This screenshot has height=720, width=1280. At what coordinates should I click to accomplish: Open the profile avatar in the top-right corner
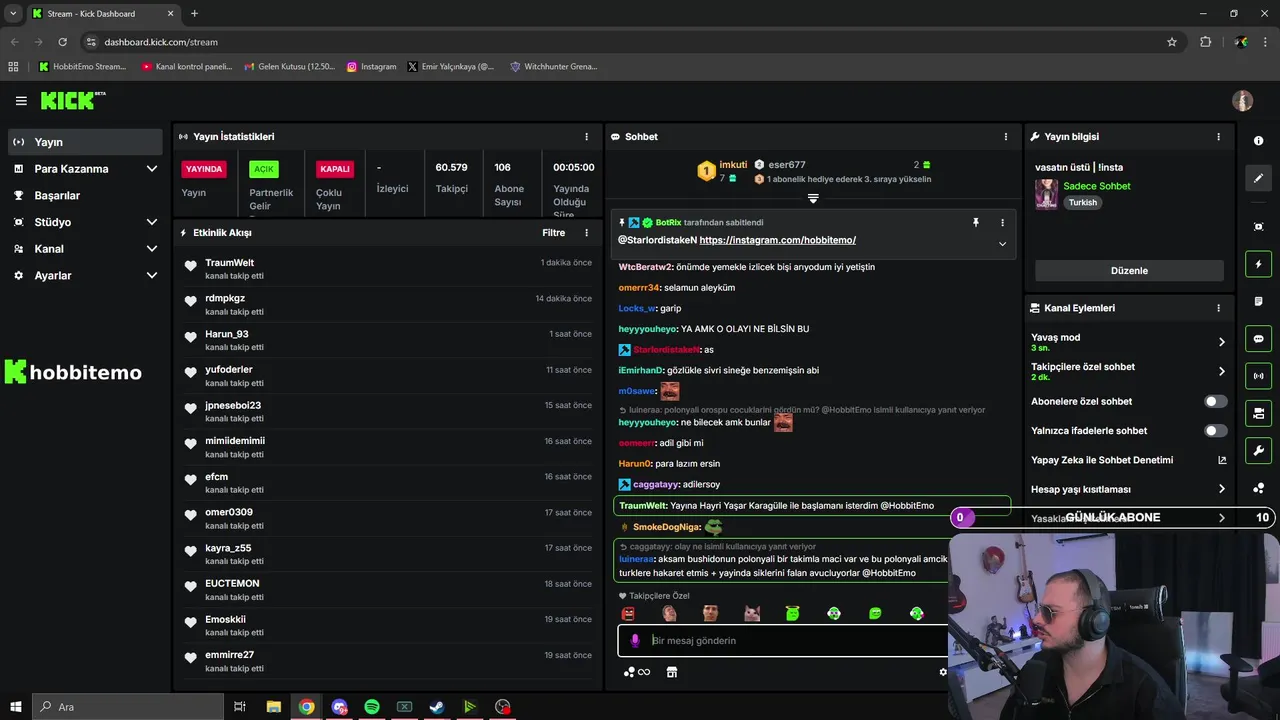[1242, 101]
